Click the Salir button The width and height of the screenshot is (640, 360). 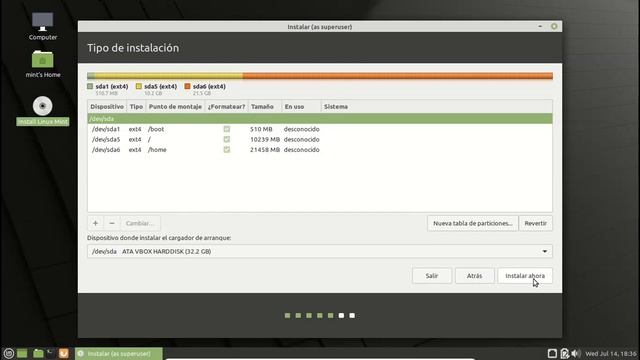(432, 276)
